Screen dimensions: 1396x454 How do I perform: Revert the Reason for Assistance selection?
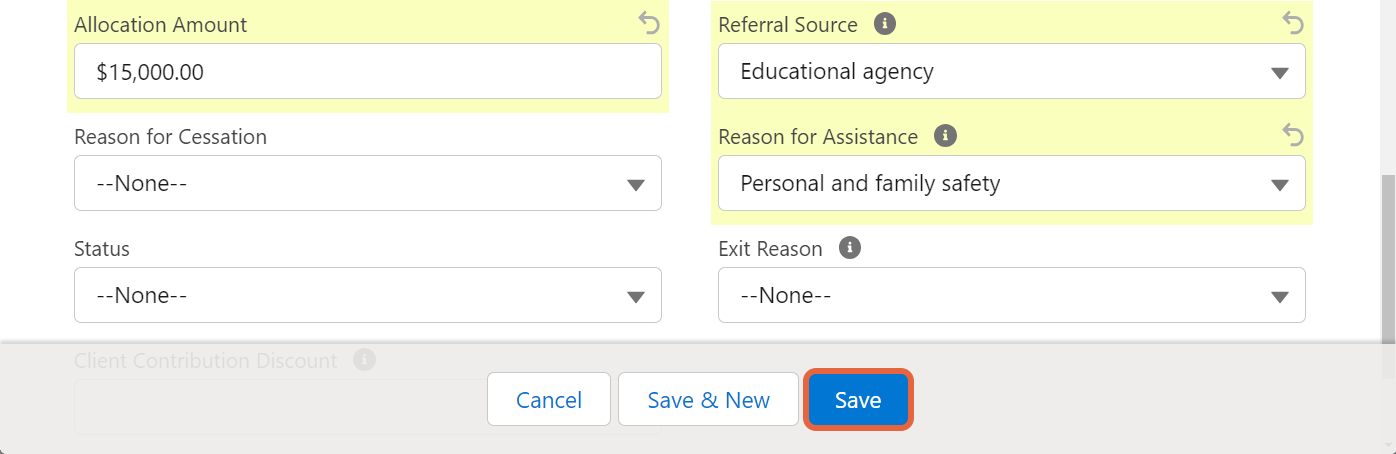1293,134
